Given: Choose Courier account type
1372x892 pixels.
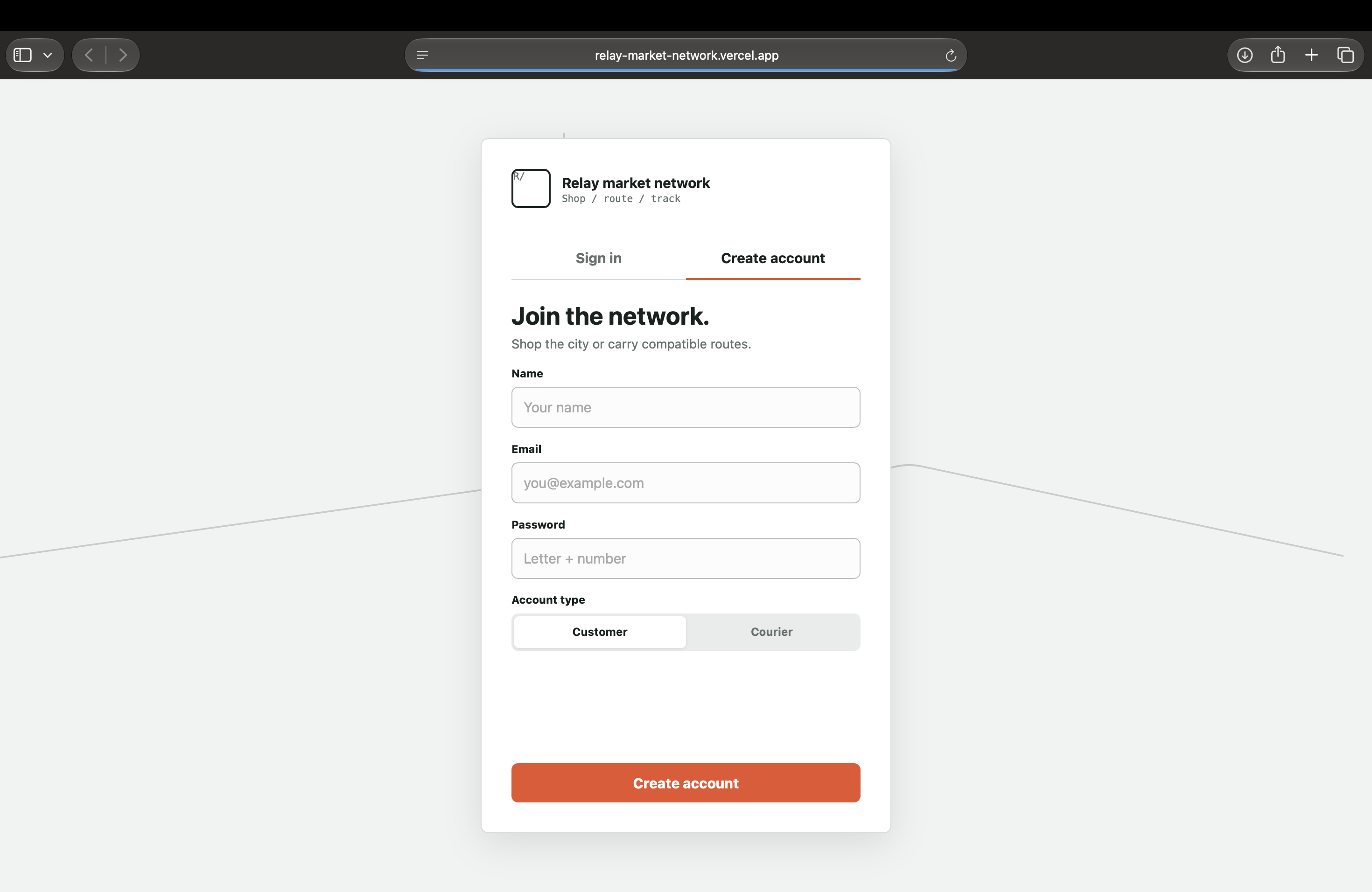Looking at the screenshot, I should (771, 632).
